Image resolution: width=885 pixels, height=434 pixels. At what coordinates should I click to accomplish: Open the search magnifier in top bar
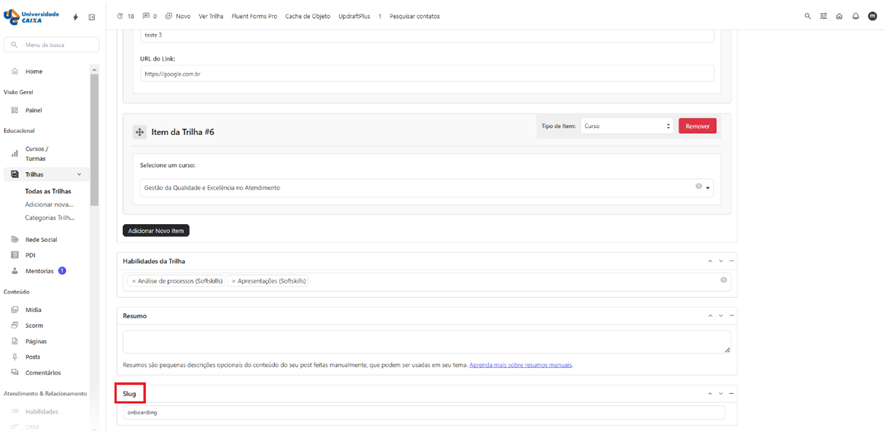(x=808, y=16)
